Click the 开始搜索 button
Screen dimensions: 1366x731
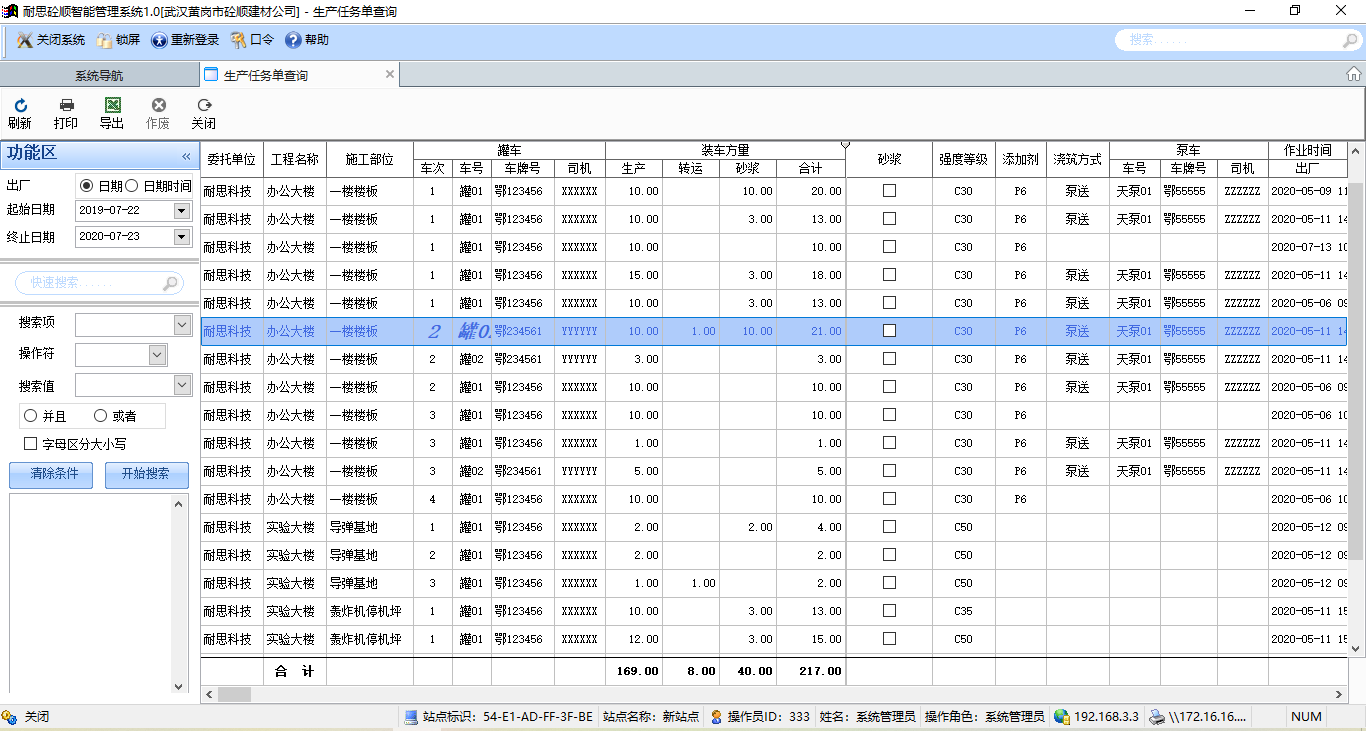point(146,475)
